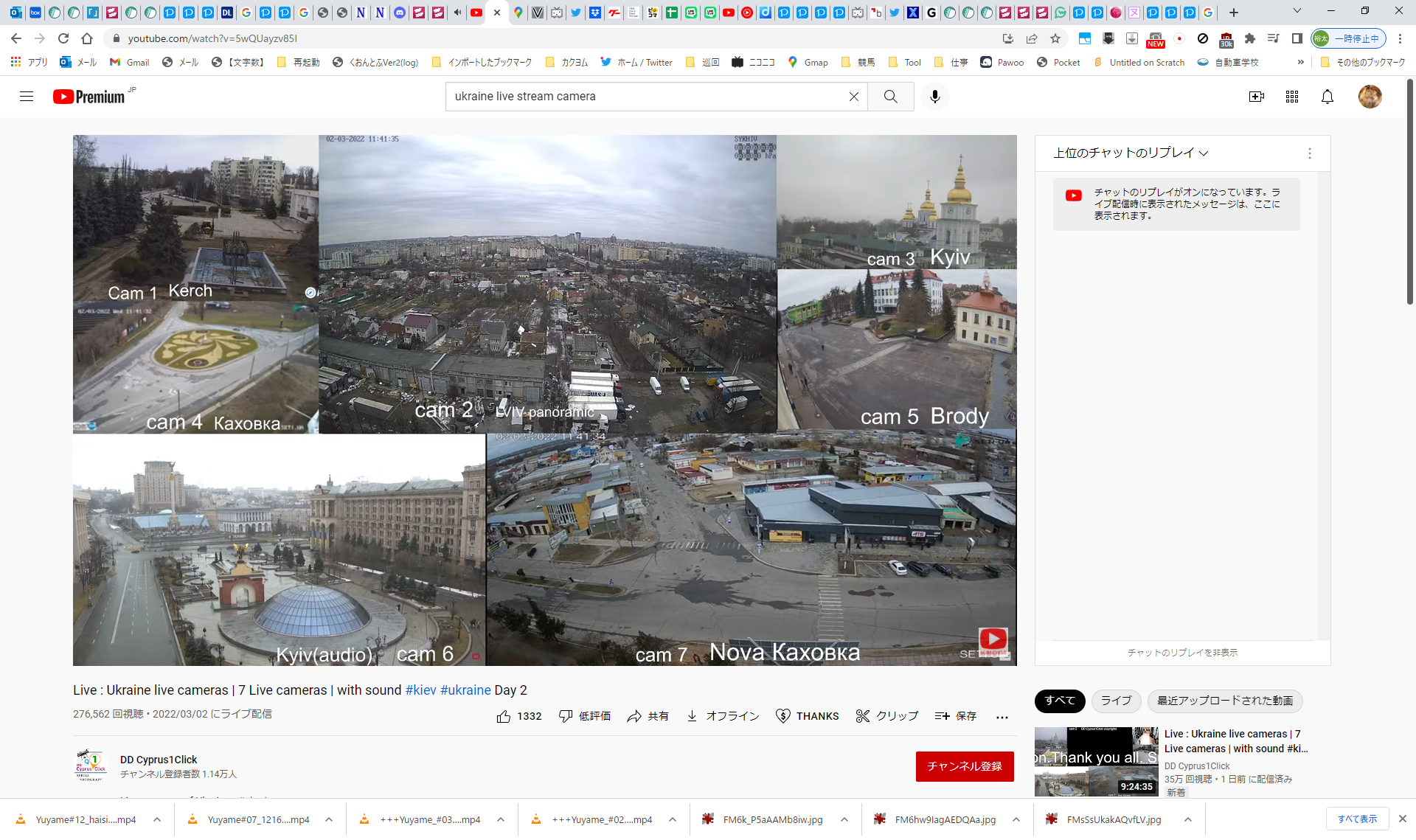
Task: Select the ライブ filter chip
Action: pyautogui.click(x=1115, y=701)
